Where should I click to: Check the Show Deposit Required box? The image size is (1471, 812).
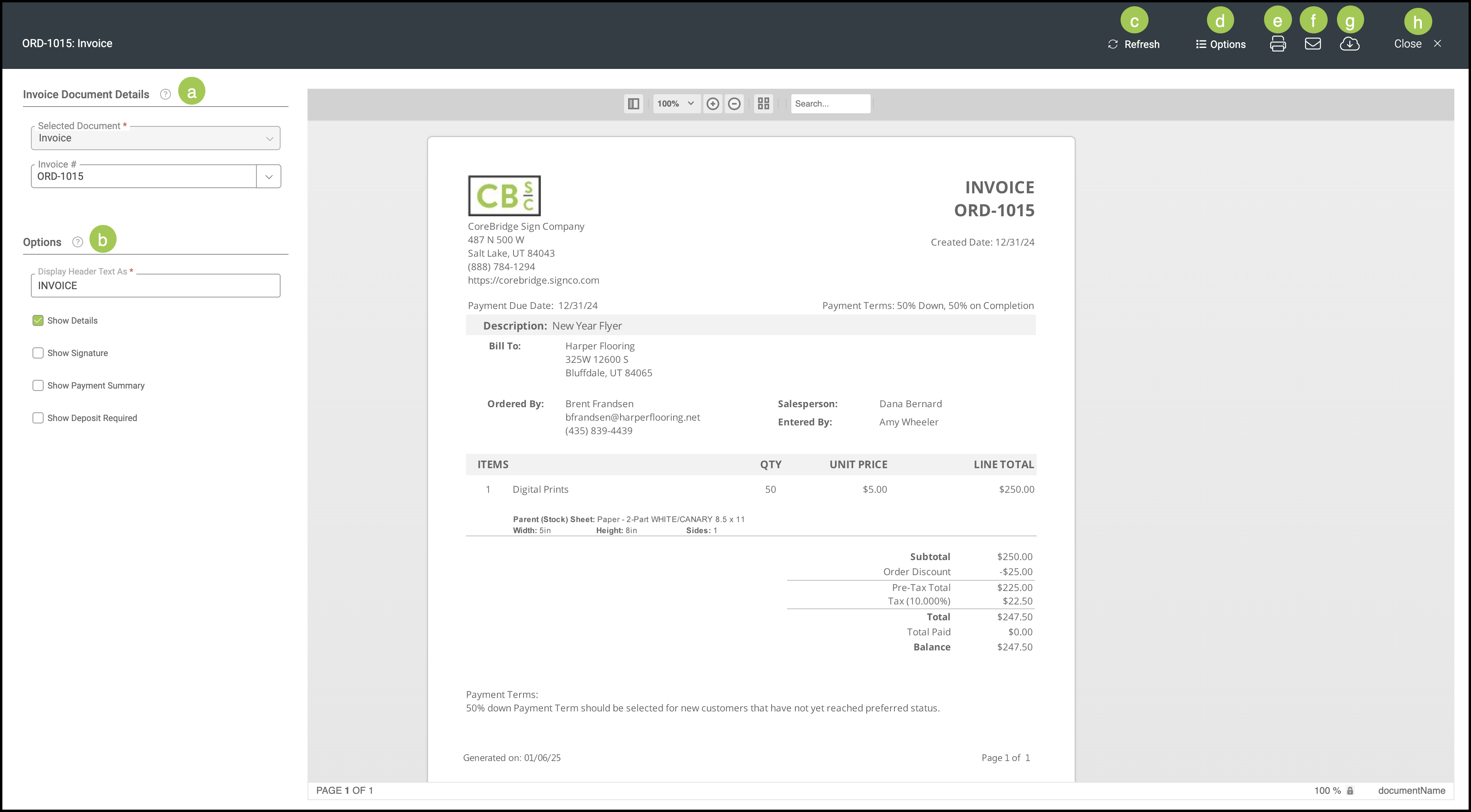[x=38, y=418]
